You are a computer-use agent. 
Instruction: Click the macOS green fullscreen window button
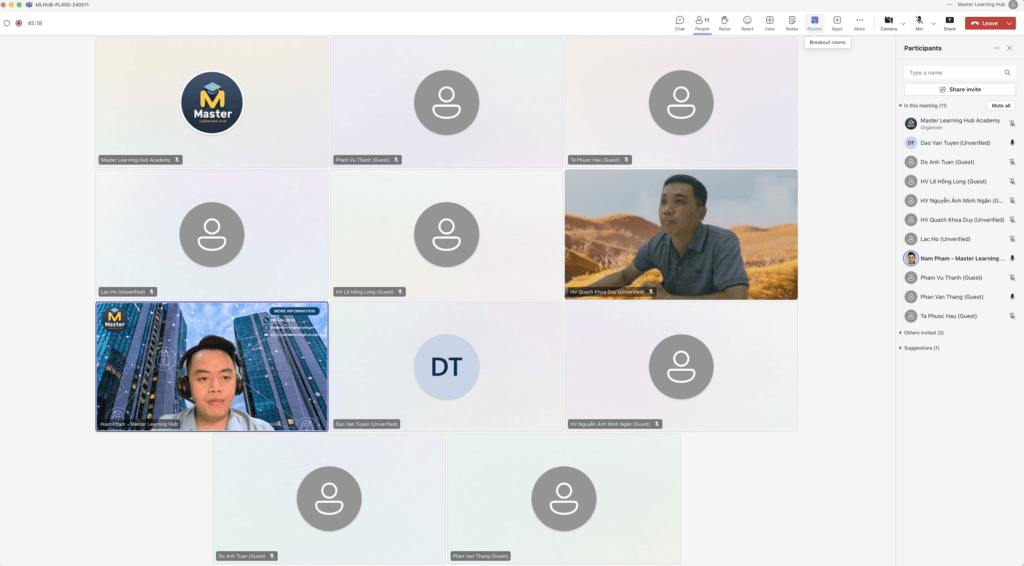[19, 5]
